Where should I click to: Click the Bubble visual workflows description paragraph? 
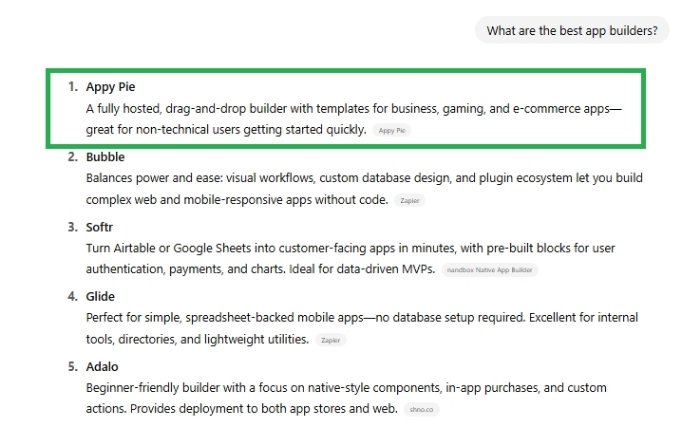click(364, 189)
